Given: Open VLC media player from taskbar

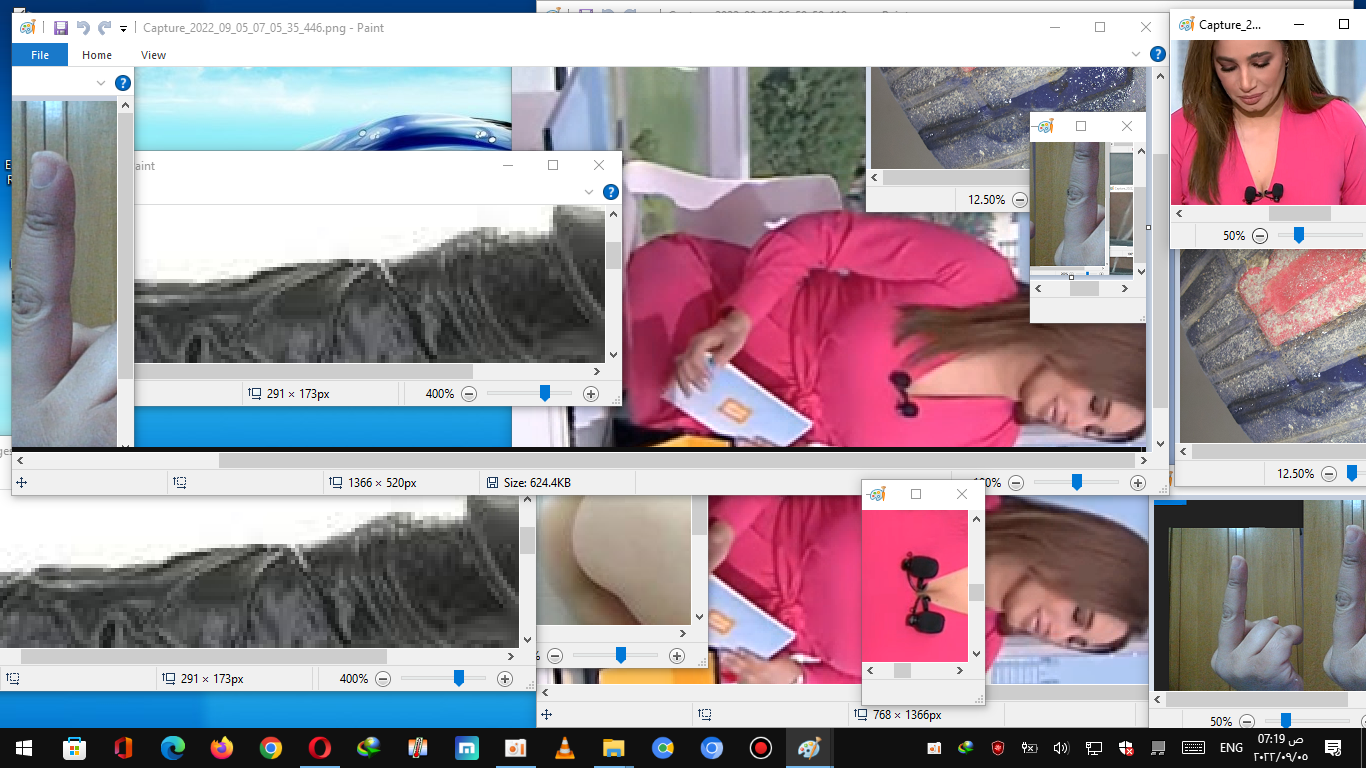Looking at the screenshot, I should [x=565, y=748].
